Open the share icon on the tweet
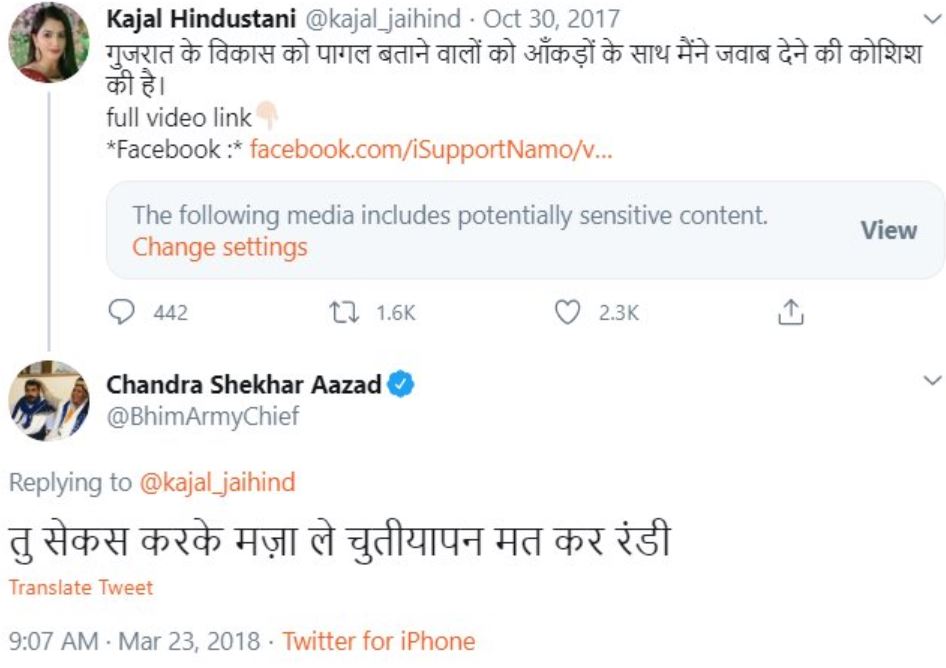The image size is (946, 668). 790,313
